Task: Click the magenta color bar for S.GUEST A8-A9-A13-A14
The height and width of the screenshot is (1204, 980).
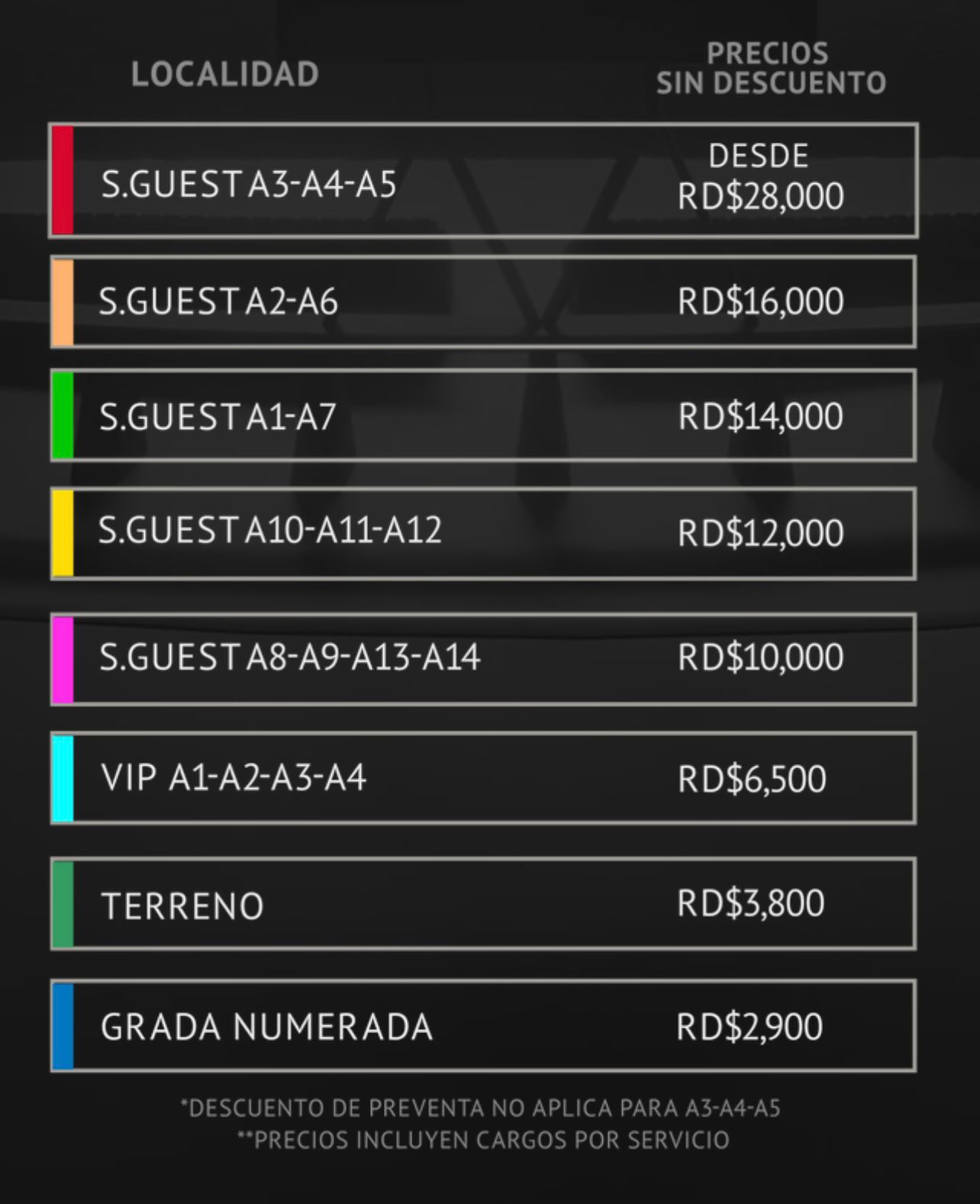Action: click(63, 659)
